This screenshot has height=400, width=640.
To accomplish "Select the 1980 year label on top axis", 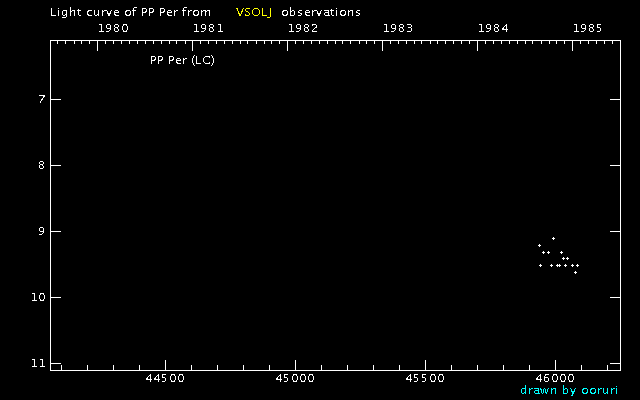I will (112, 28).
